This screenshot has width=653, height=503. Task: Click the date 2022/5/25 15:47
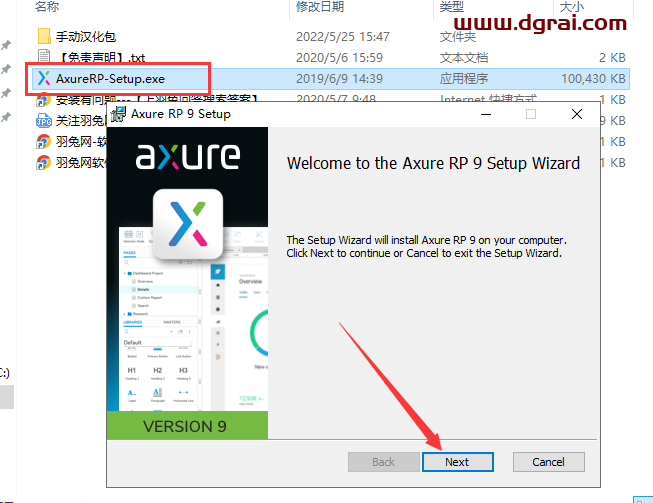click(x=343, y=37)
